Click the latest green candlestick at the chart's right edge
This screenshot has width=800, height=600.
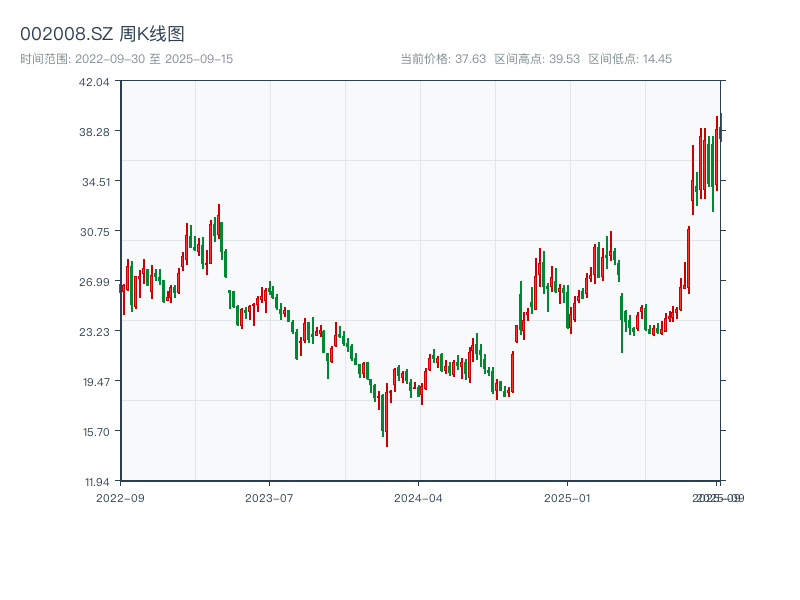721,128
